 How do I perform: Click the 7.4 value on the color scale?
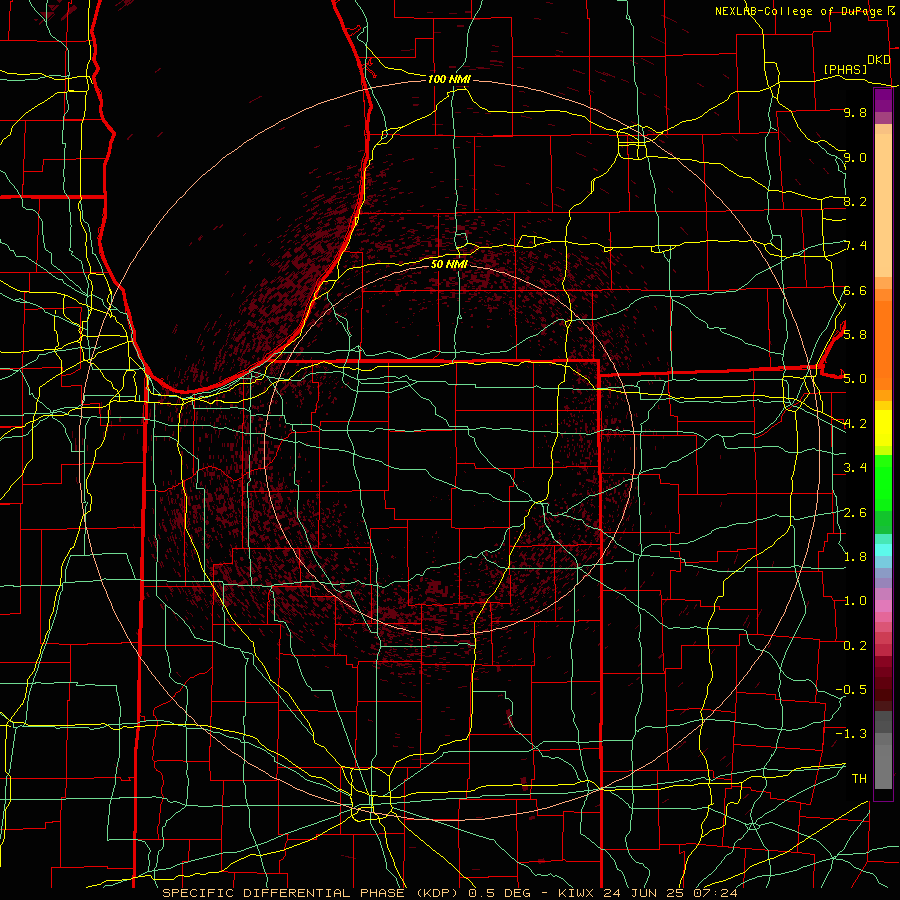tap(855, 246)
